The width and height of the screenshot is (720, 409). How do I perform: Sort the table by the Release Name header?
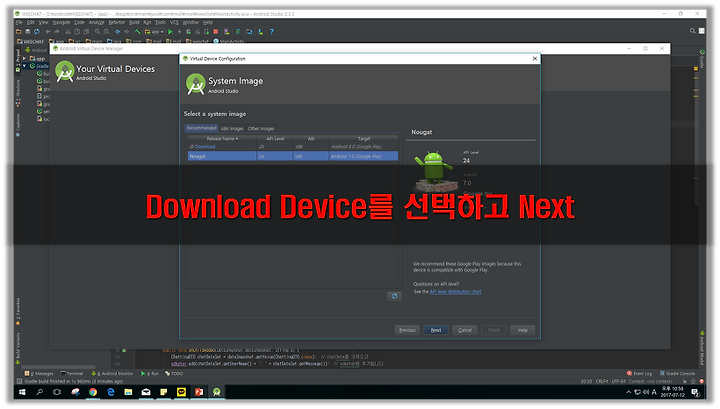(x=222, y=139)
